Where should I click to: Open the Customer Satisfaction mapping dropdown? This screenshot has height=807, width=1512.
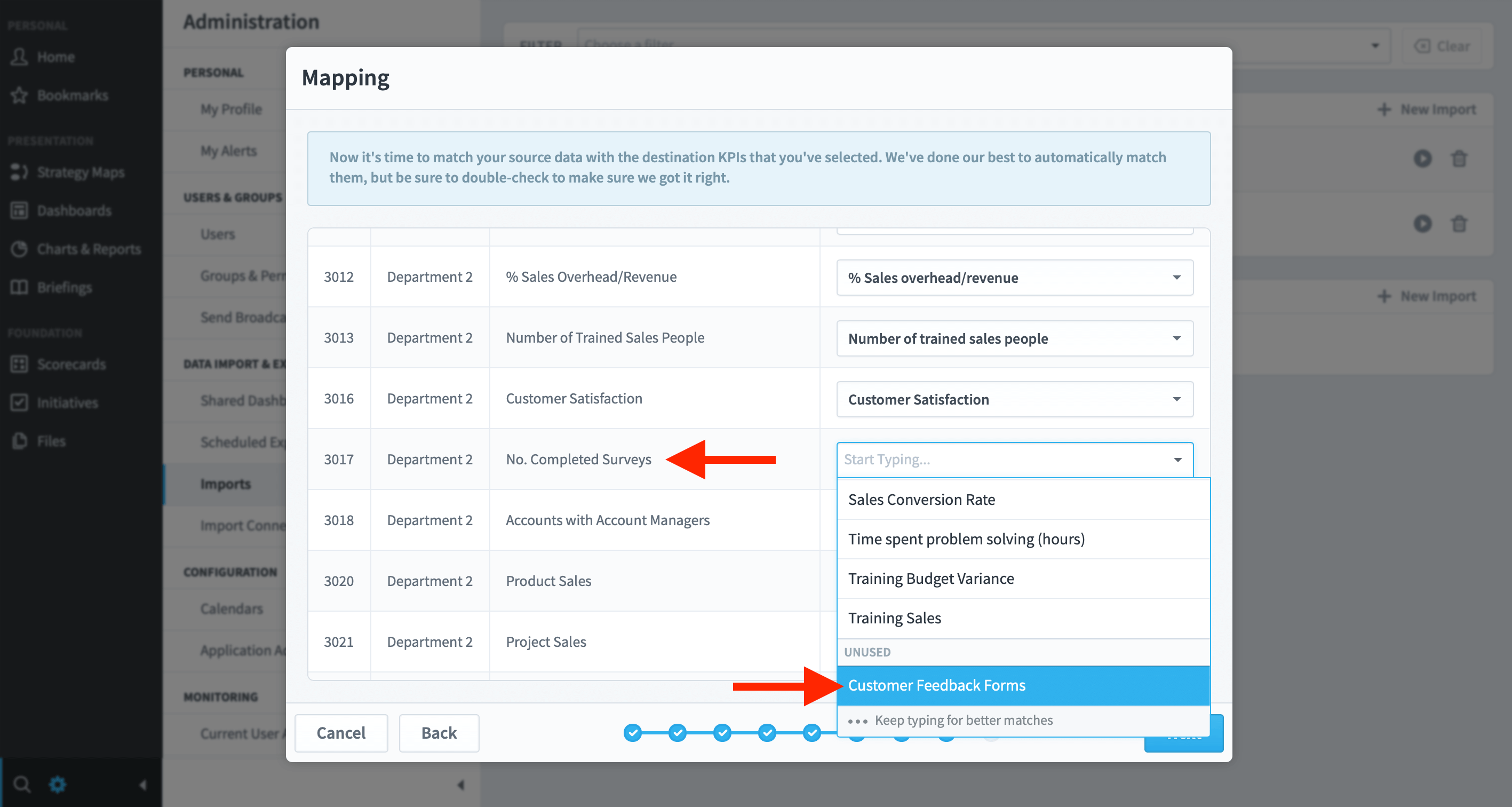1014,399
